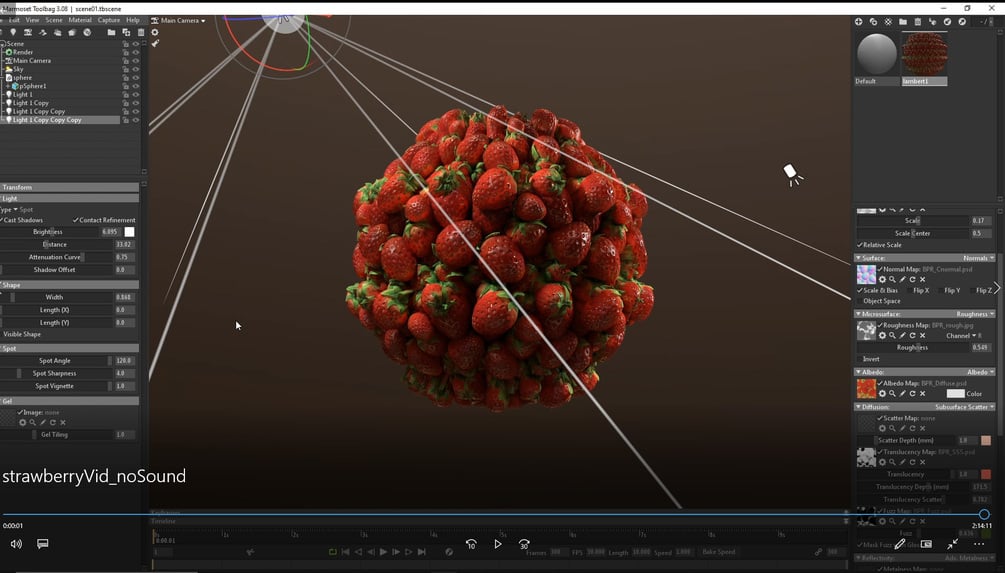Lock the Main Camera row's lock icon

coord(126,61)
